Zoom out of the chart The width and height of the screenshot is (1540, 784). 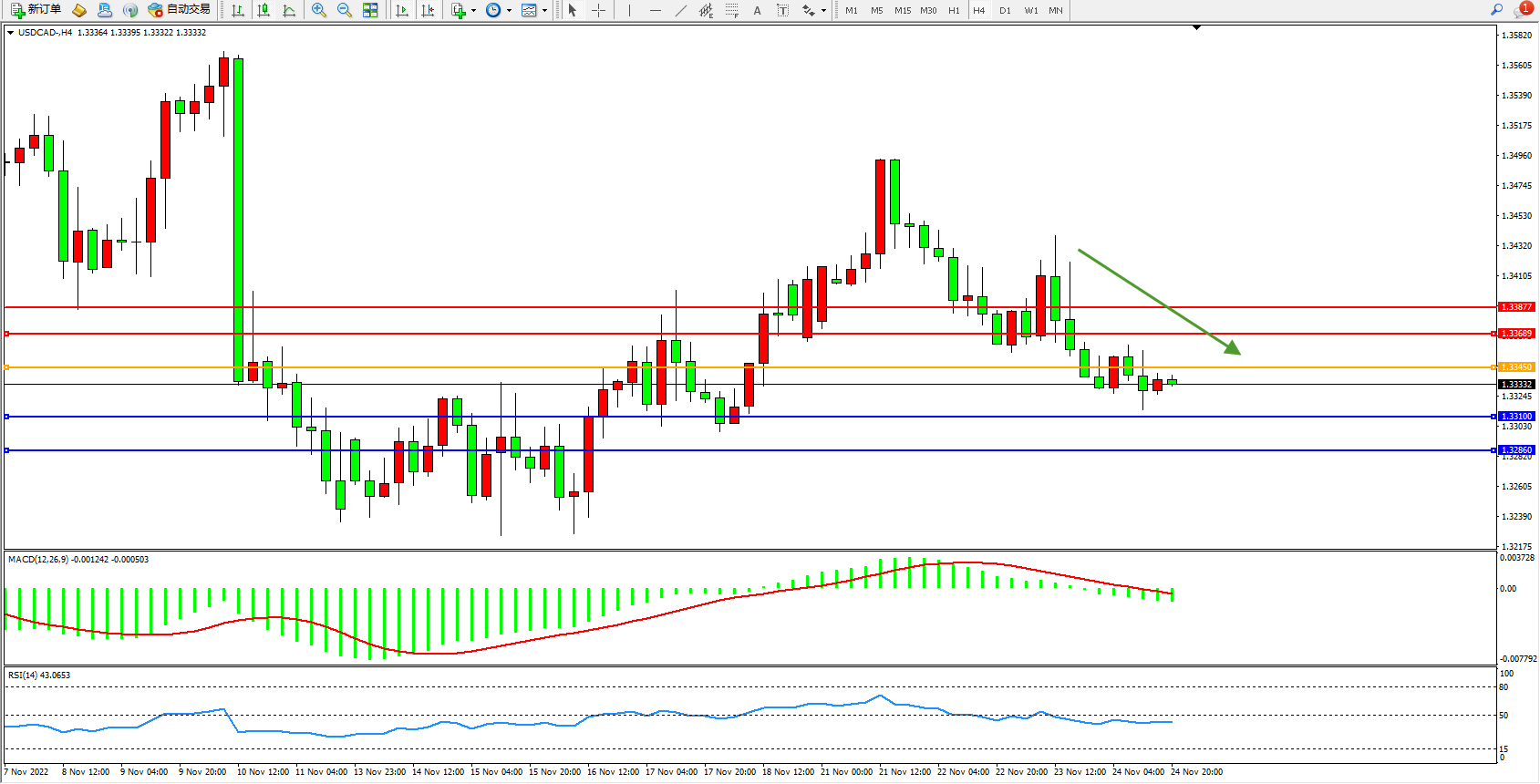coord(345,10)
